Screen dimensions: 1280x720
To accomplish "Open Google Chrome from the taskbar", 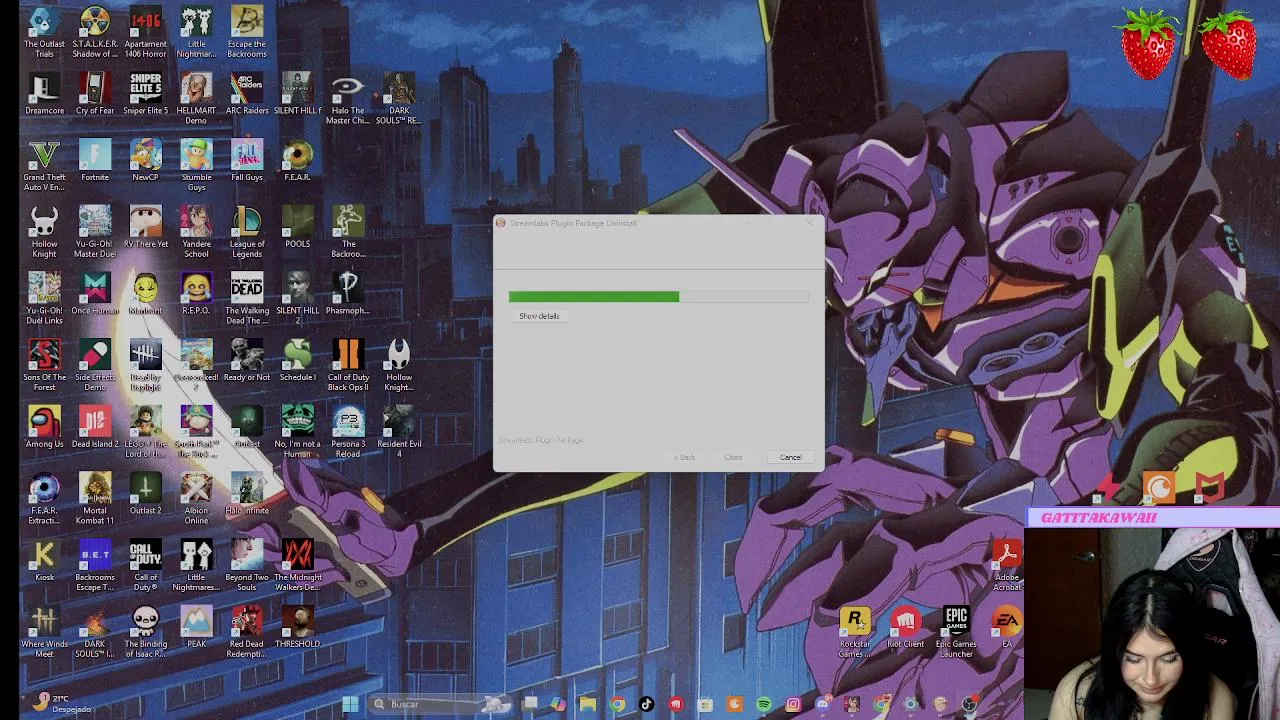I will point(617,704).
